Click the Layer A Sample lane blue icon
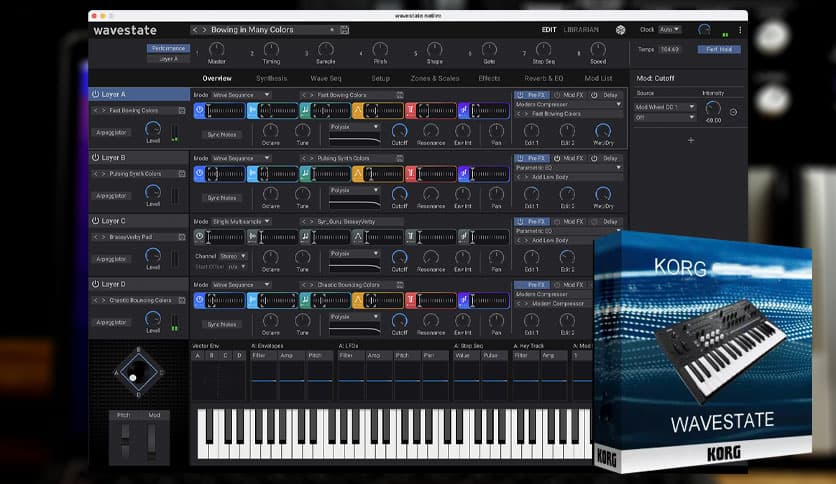836x484 pixels. 252,110
